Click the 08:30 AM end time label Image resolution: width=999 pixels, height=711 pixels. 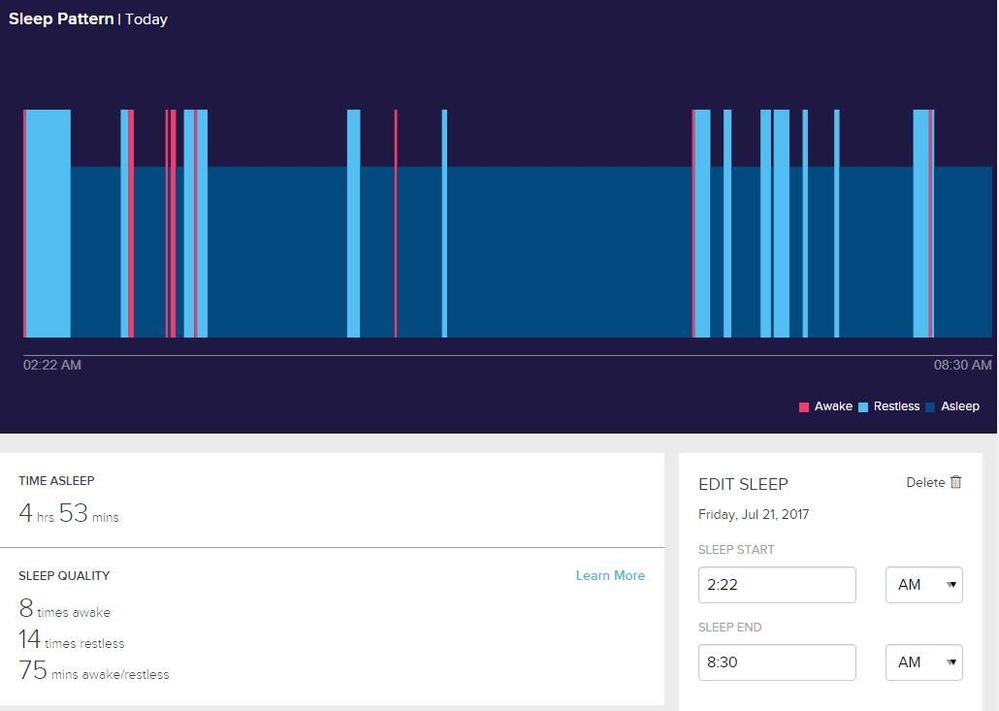click(962, 365)
